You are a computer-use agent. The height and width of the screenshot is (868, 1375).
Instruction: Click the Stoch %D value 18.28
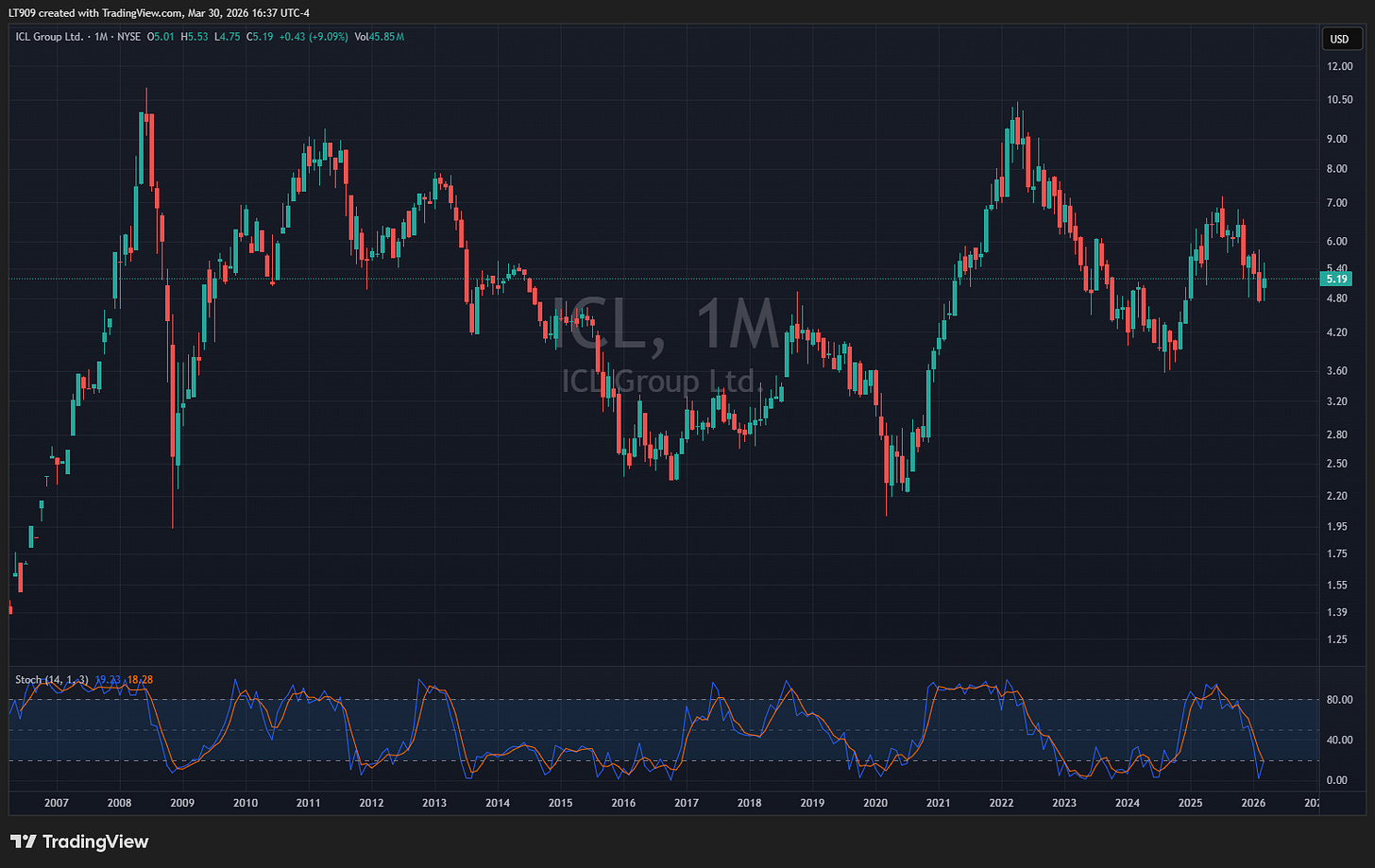(140, 679)
